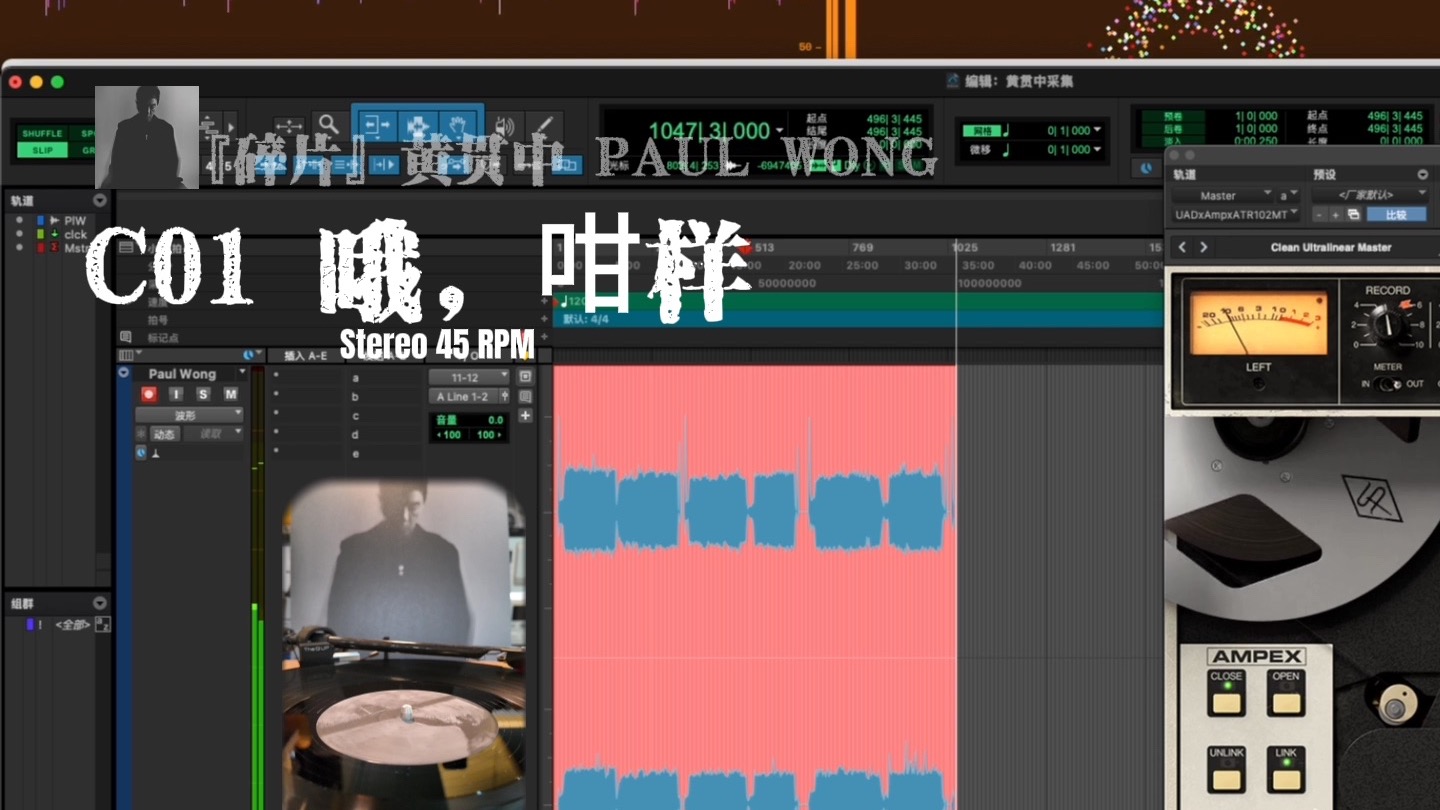Click the Paul Wong track metronome icon
This screenshot has width=1440, height=810.
tap(155, 453)
